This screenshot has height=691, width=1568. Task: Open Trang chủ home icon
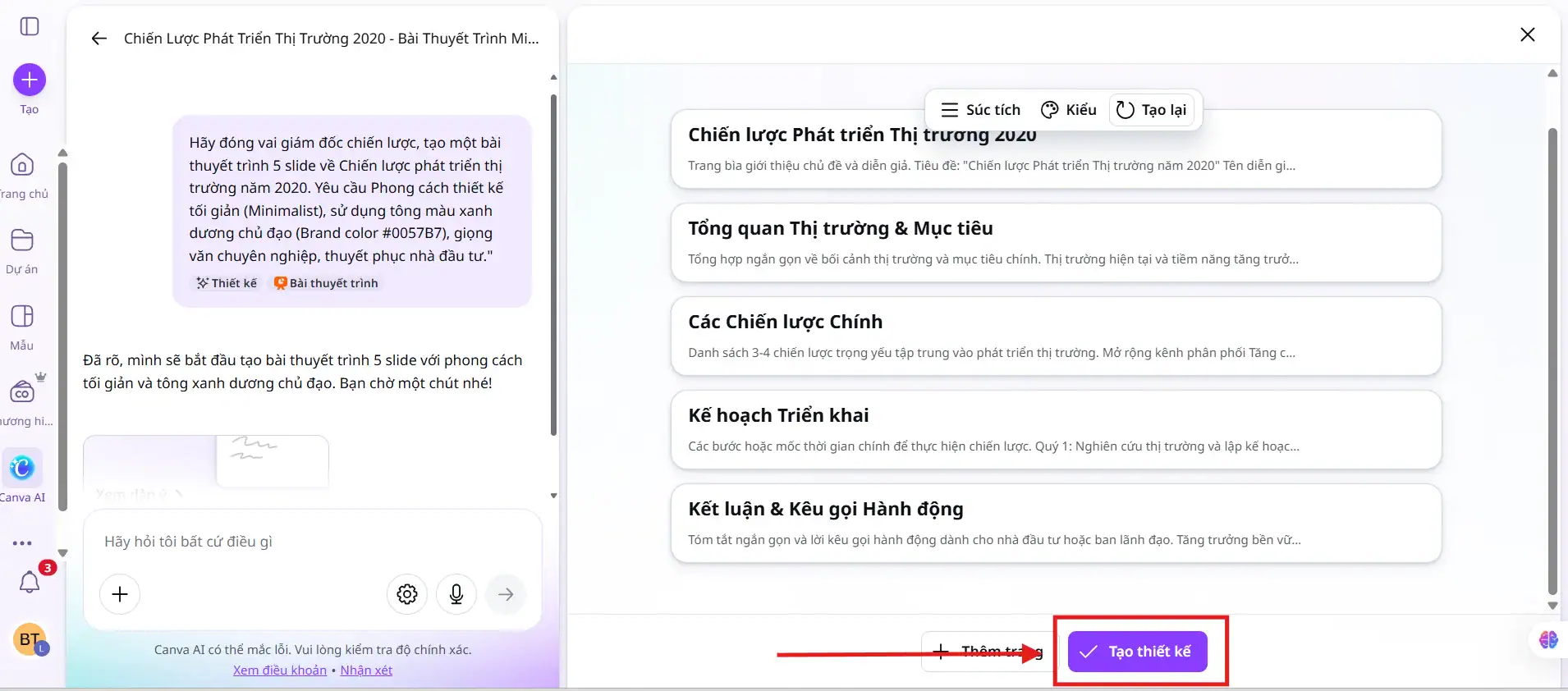[x=22, y=165]
